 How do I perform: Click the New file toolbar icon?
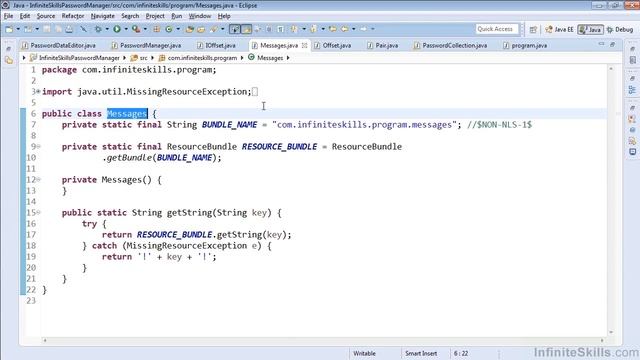pyautogui.click(x=9, y=29)
